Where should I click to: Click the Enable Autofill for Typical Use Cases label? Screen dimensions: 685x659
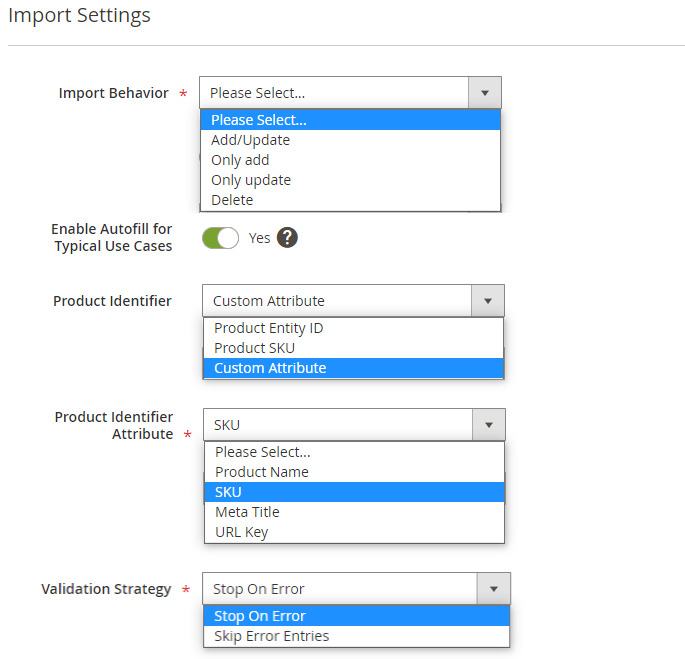tap(111, 237)
